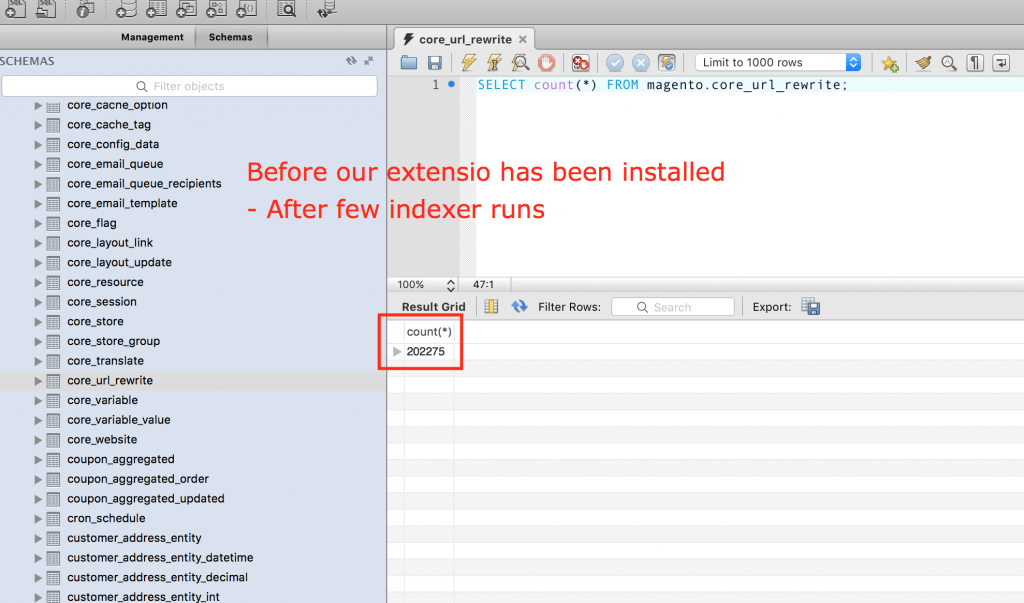Toggle autocommit mode icon

coord(667,63)
